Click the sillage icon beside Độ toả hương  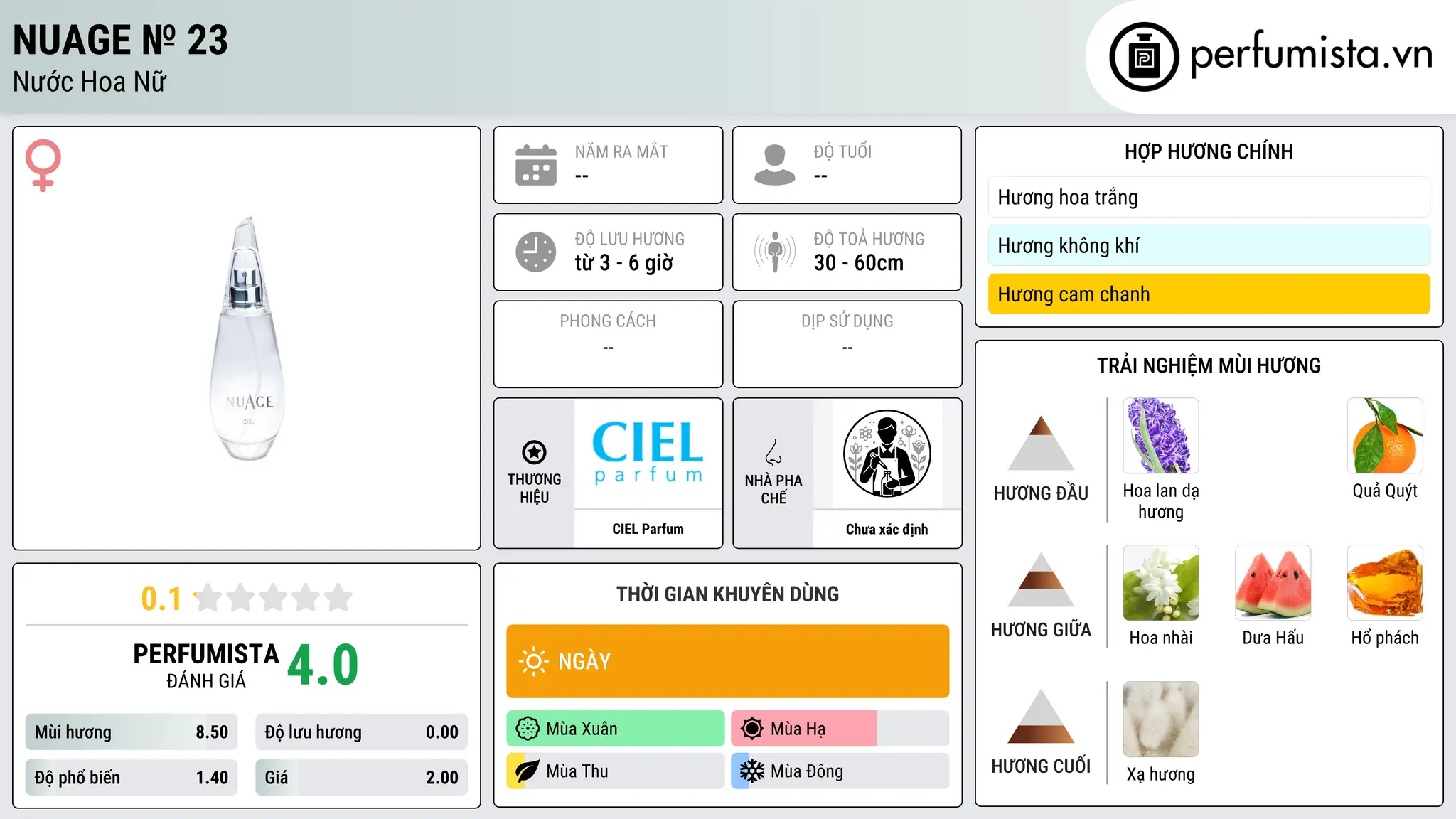point(775,252)
